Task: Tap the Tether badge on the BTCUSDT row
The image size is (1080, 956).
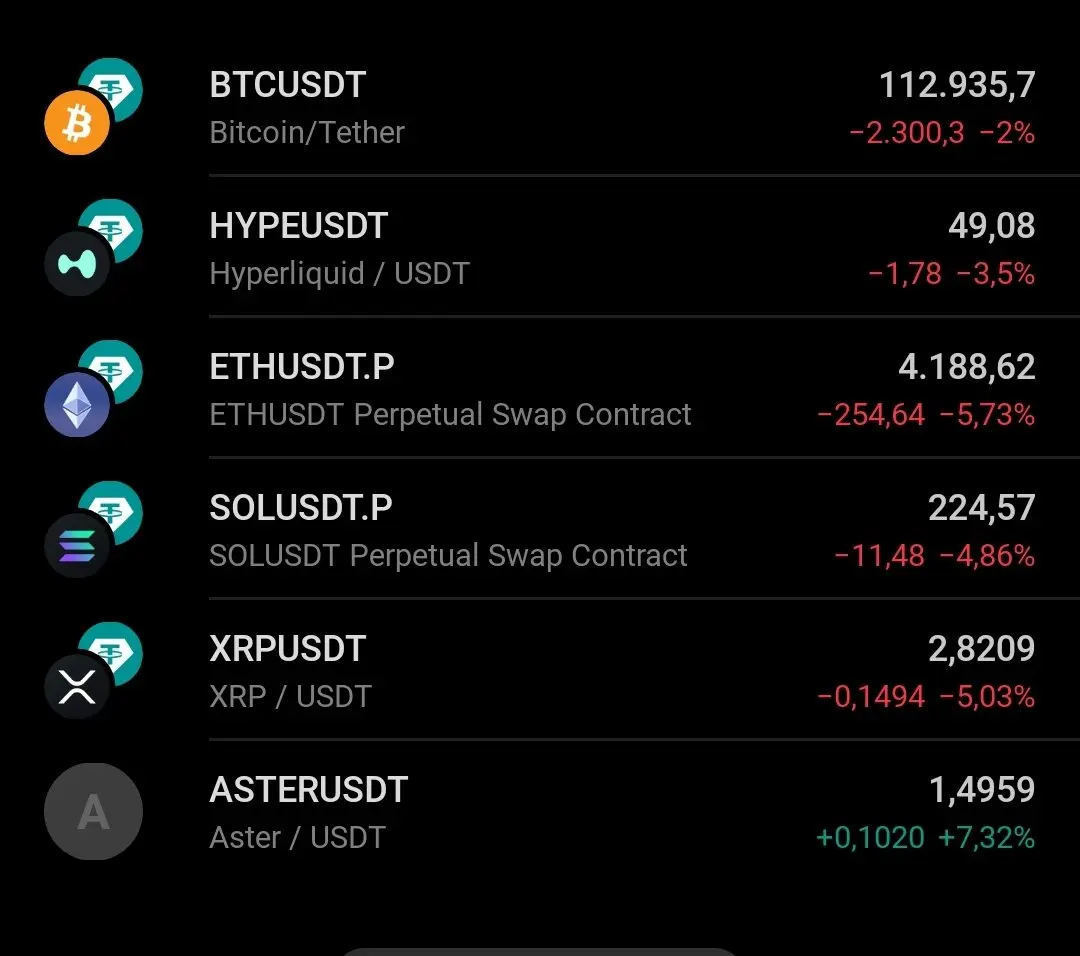Action: click(x=112, y=87)
